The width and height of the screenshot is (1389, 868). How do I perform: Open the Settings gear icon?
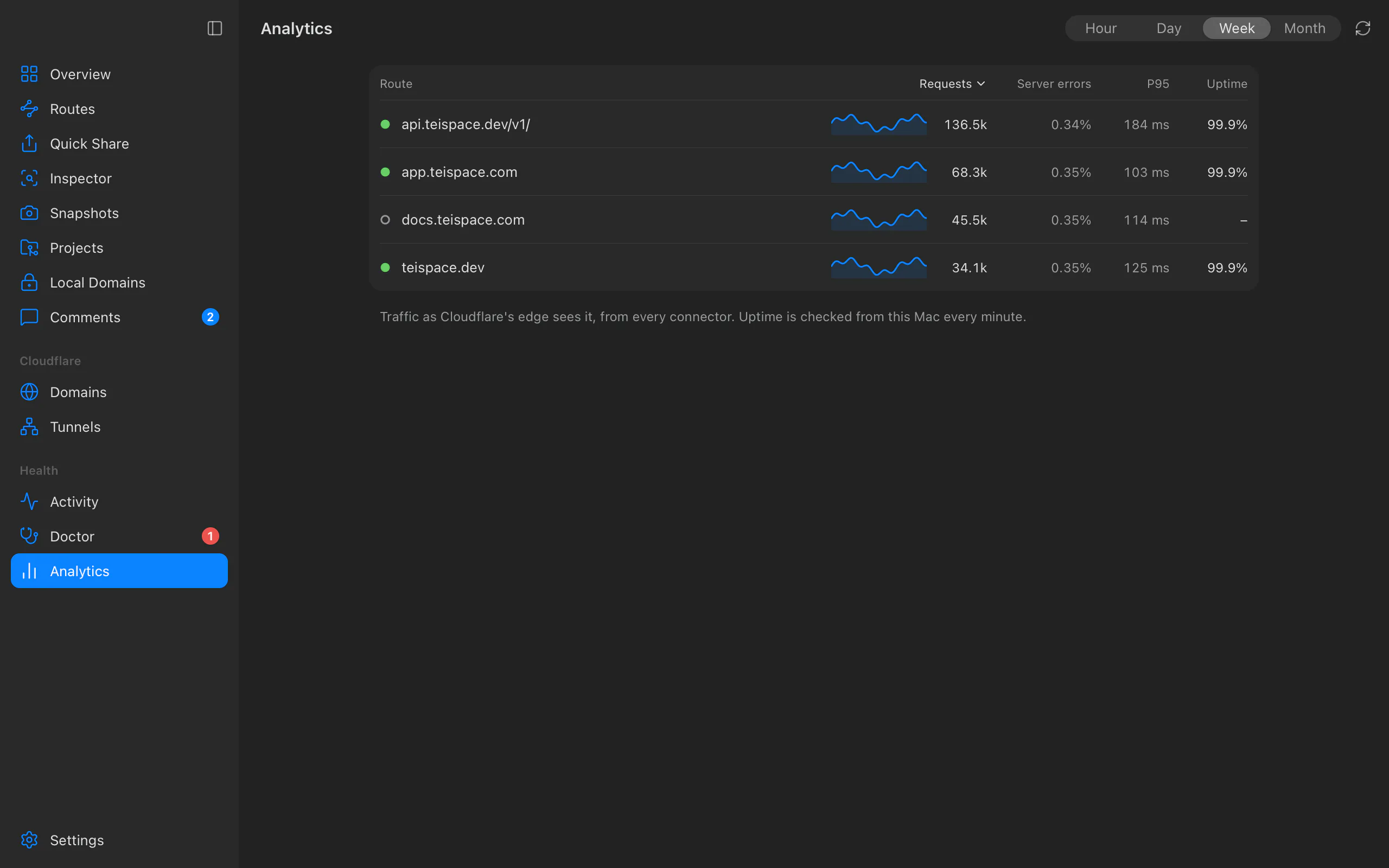[29, 840]
